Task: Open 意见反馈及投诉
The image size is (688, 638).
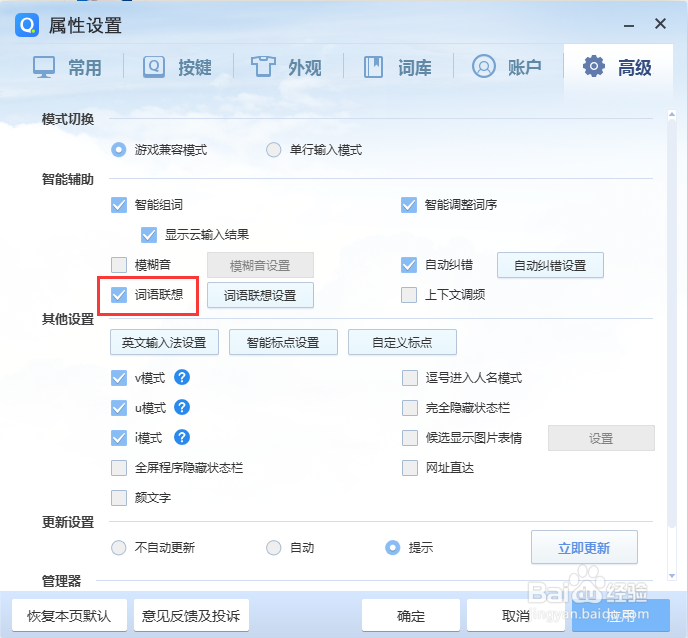Action: pos(191,616)
